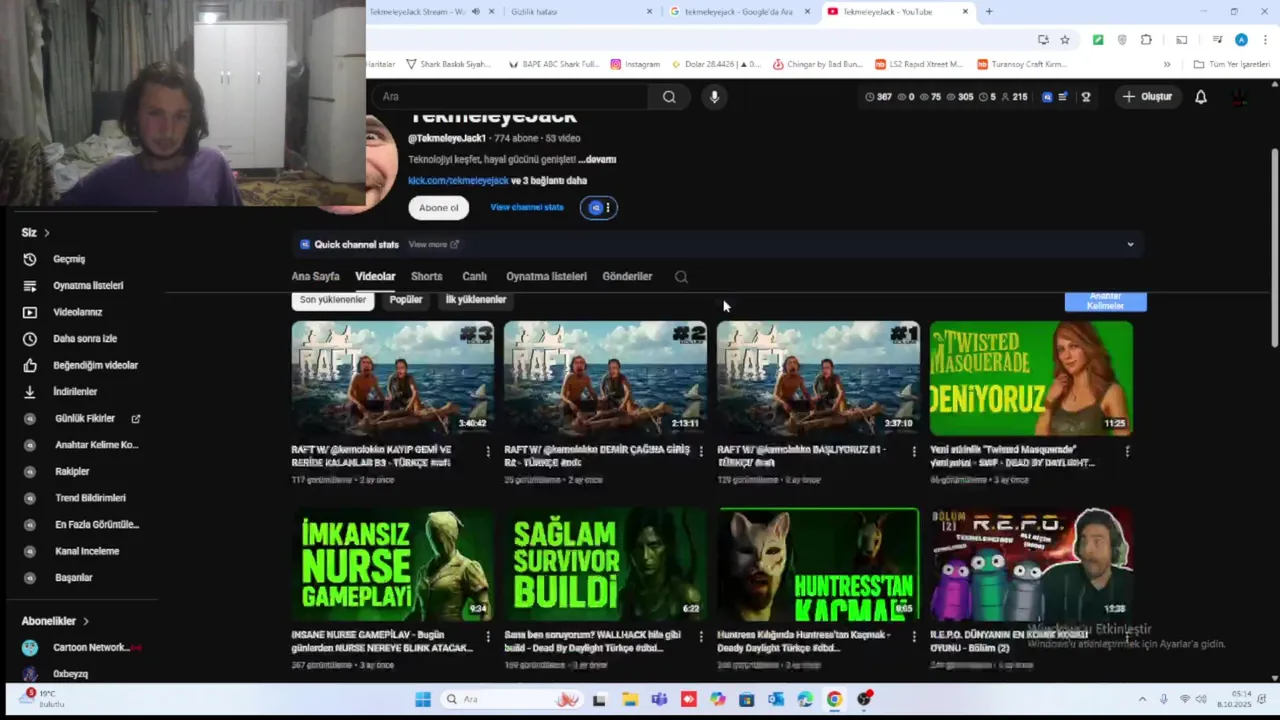This screenshot has height=720, width=1280.
Task: Expand hidden bookmarks chevron
Action: click(x=1167, y=64)
